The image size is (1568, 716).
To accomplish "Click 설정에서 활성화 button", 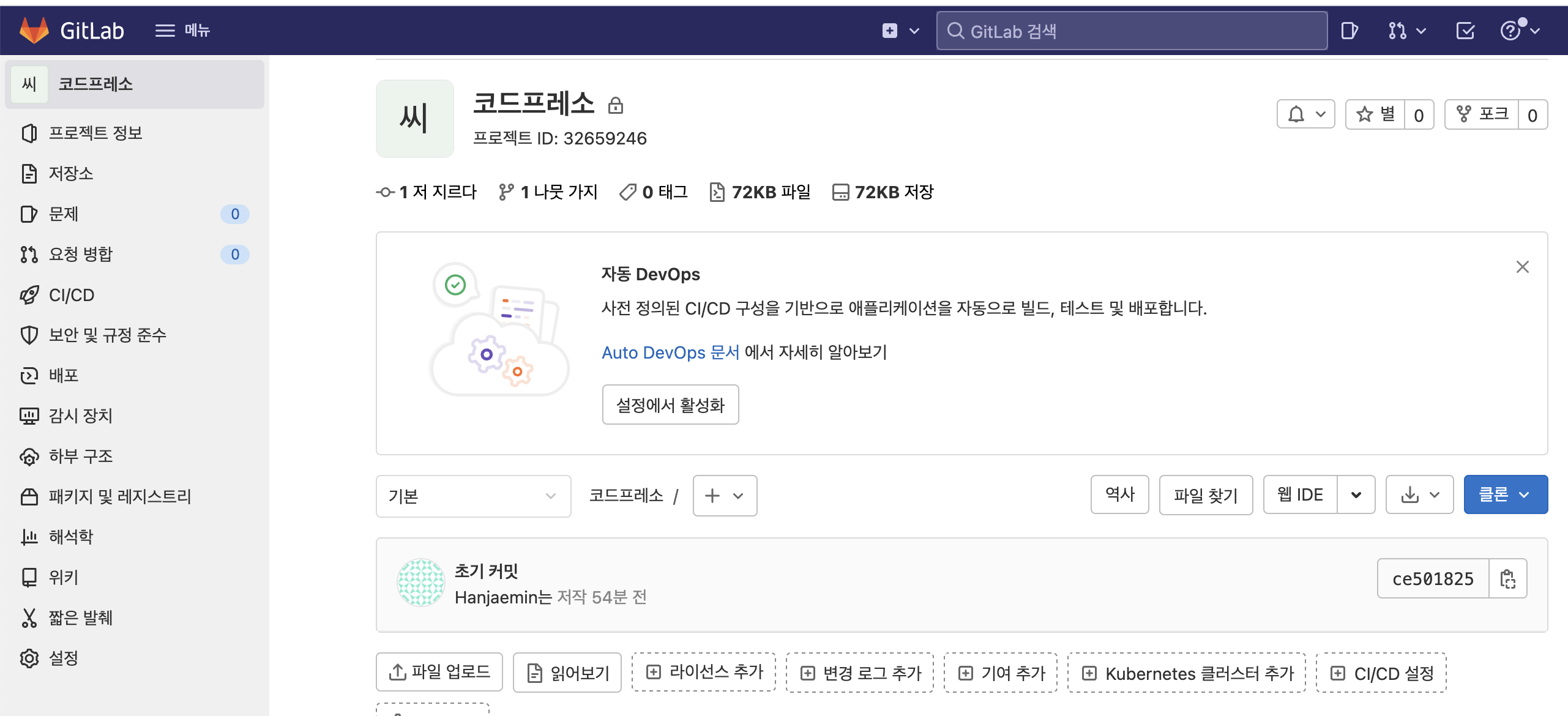I will click(x=670, y=405).
